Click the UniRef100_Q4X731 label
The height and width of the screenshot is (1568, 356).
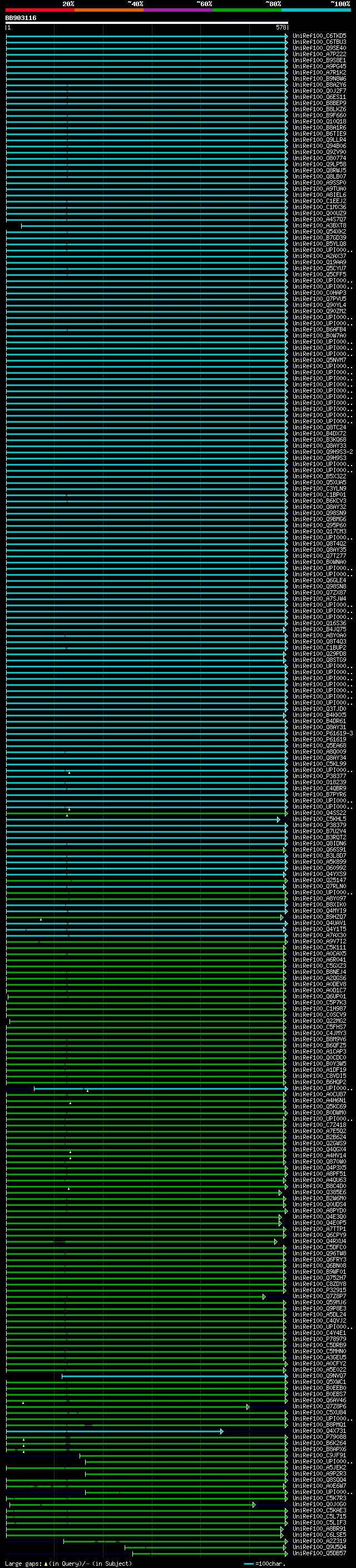tap(319, 1431)
